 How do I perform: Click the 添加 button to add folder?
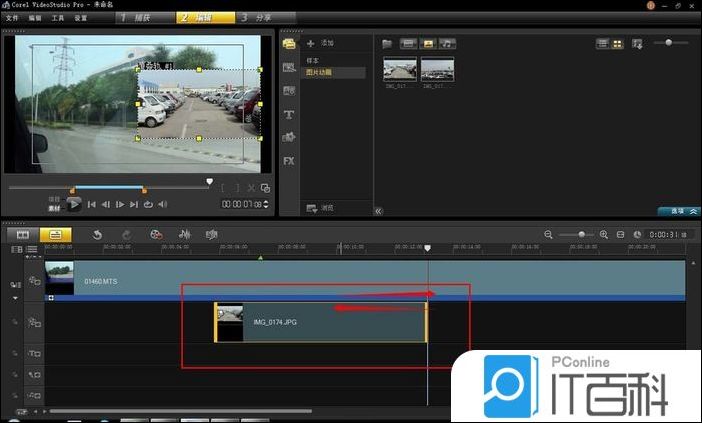tap(321, 44)
